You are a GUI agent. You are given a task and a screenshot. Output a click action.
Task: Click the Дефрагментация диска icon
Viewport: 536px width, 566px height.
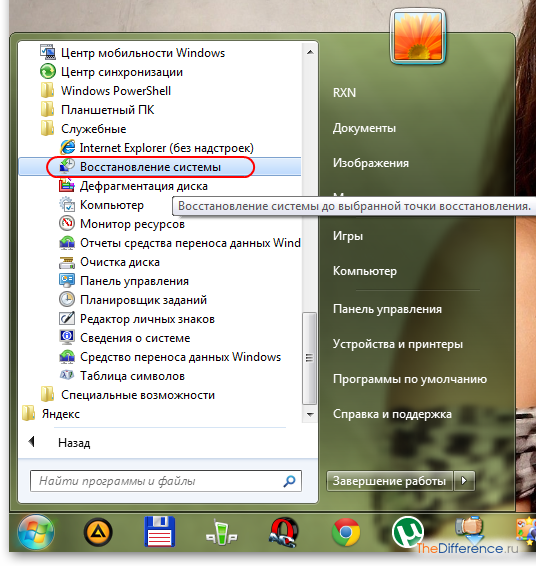tap(67, 186)
